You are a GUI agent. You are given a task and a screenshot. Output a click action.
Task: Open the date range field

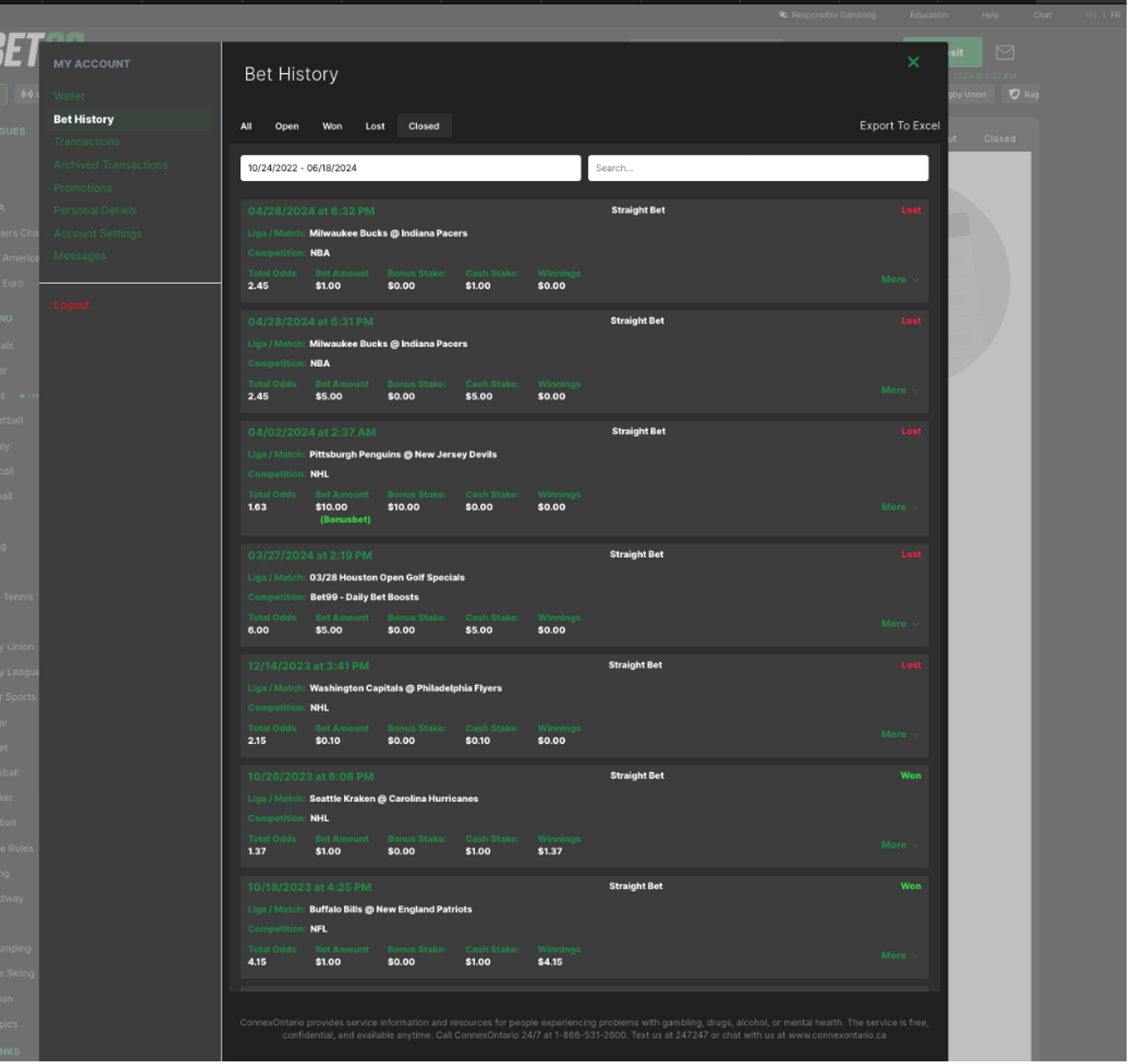pos(412,169)
